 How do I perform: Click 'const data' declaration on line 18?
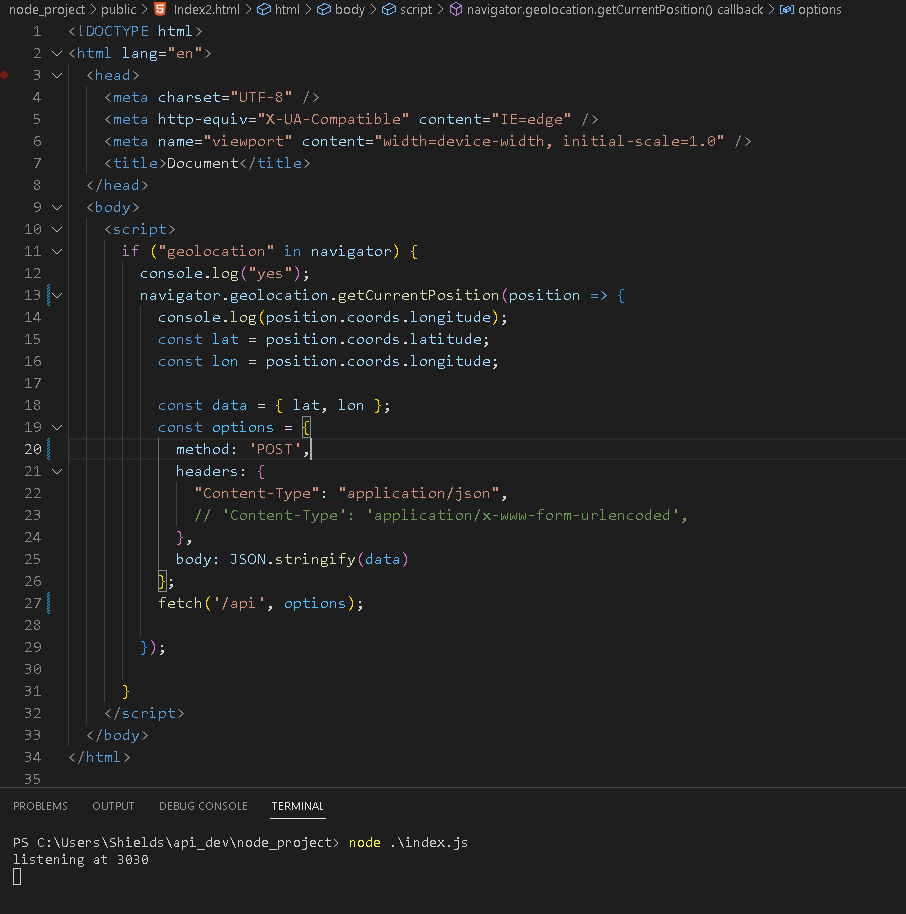202,406
